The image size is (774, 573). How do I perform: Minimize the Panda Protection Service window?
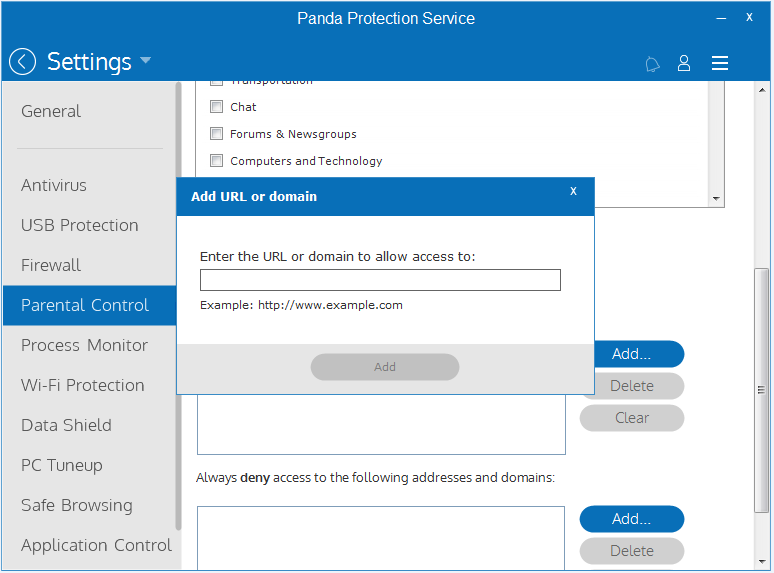721,18
